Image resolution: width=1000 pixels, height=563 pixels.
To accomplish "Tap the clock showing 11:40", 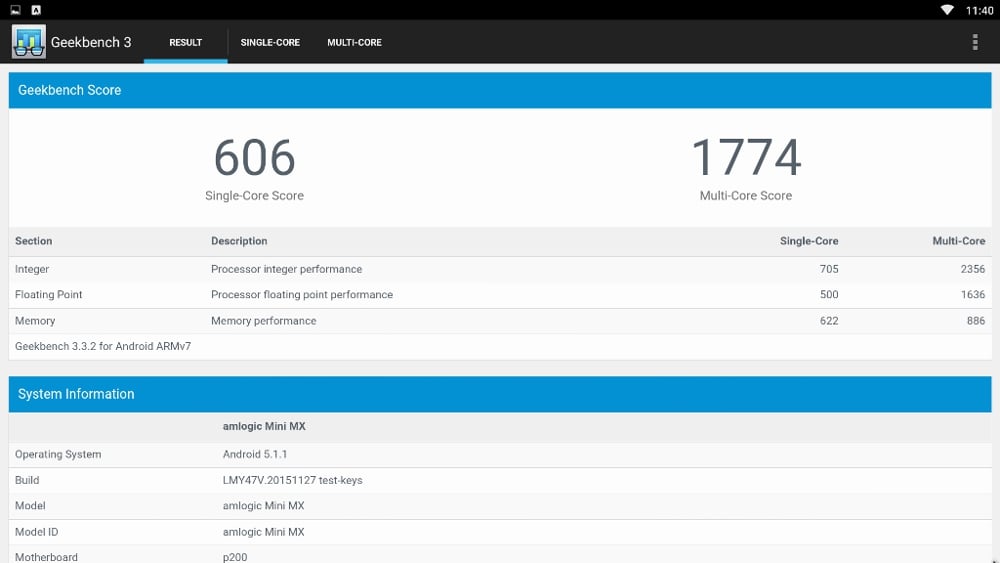I will click(x=979, y=10).
